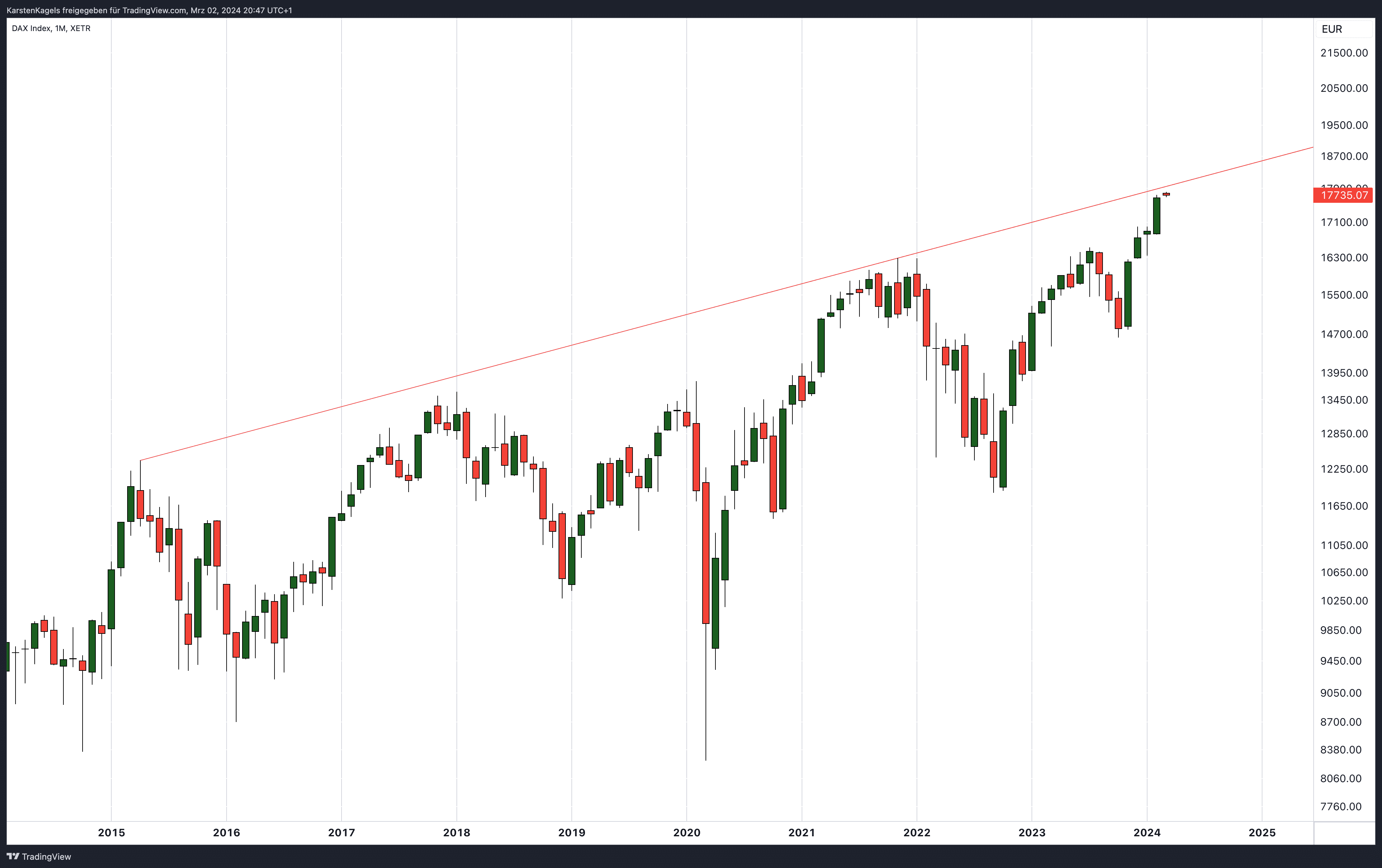1382x868 pixels.
Task: Select the 2017 year marker on the time axis
Action: pyautogui.click(x=342, y=832)
